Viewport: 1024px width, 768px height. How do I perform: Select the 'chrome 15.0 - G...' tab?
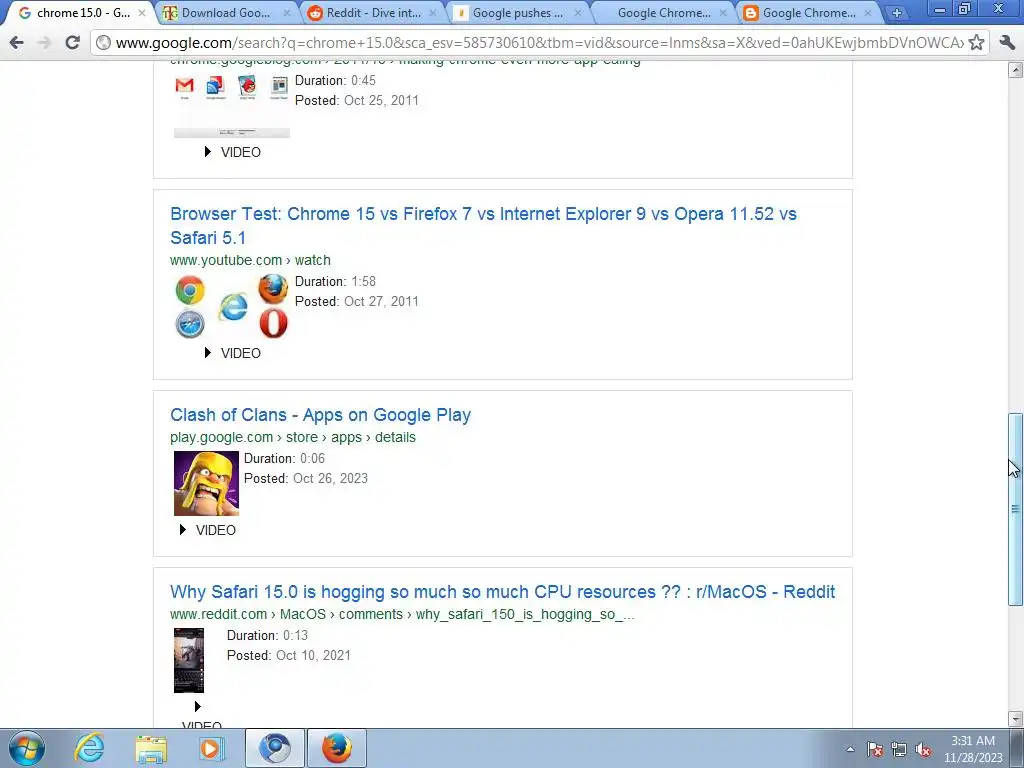click(82, 12)
